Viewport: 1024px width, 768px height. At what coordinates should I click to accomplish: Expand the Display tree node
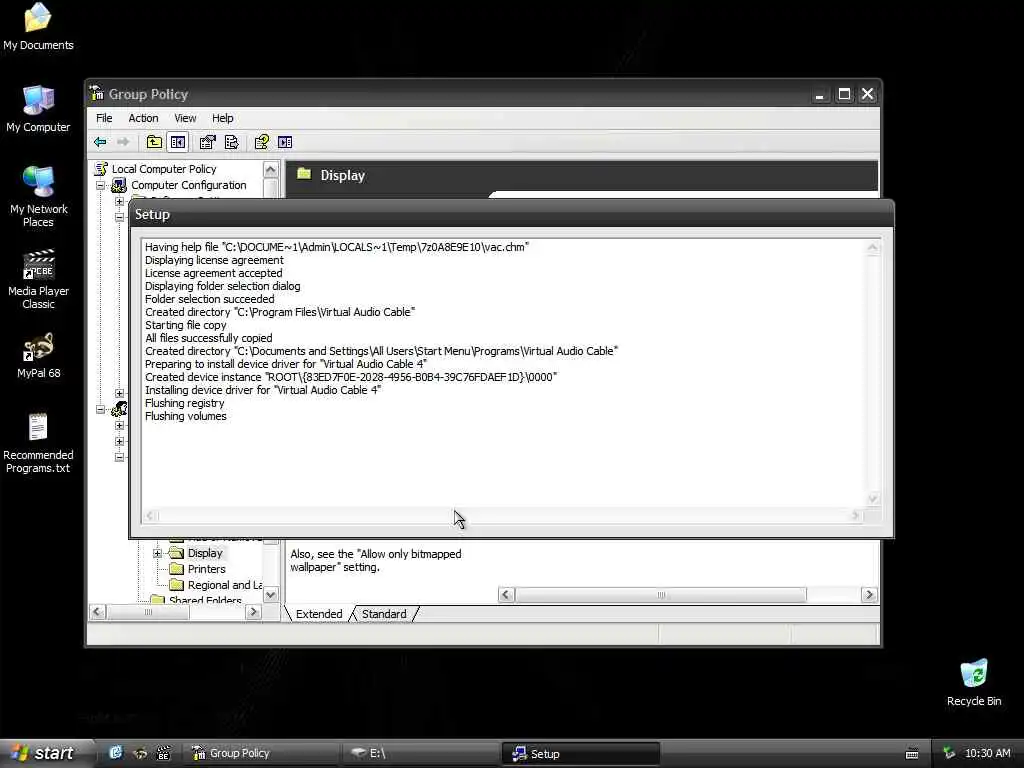point(157,553)
